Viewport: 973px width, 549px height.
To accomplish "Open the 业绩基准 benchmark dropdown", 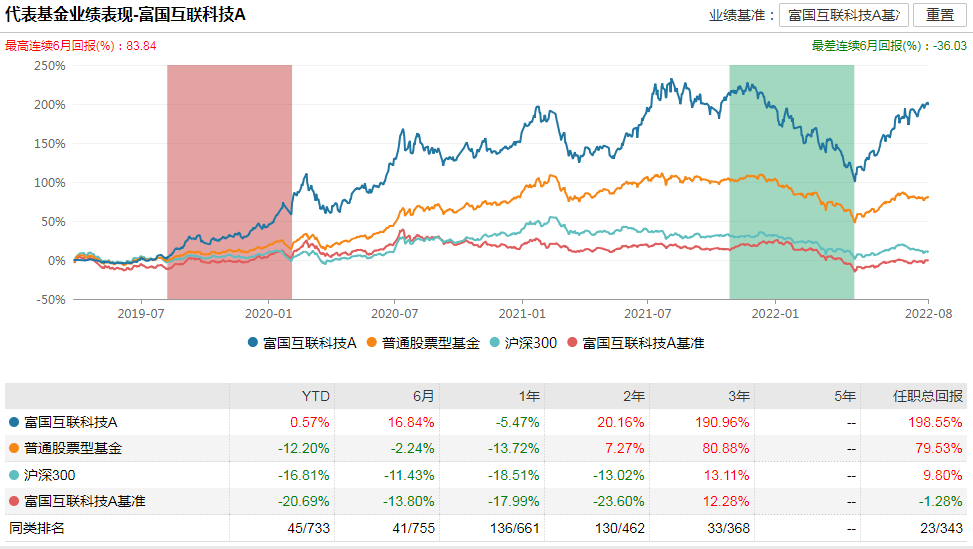I will 844,15.
